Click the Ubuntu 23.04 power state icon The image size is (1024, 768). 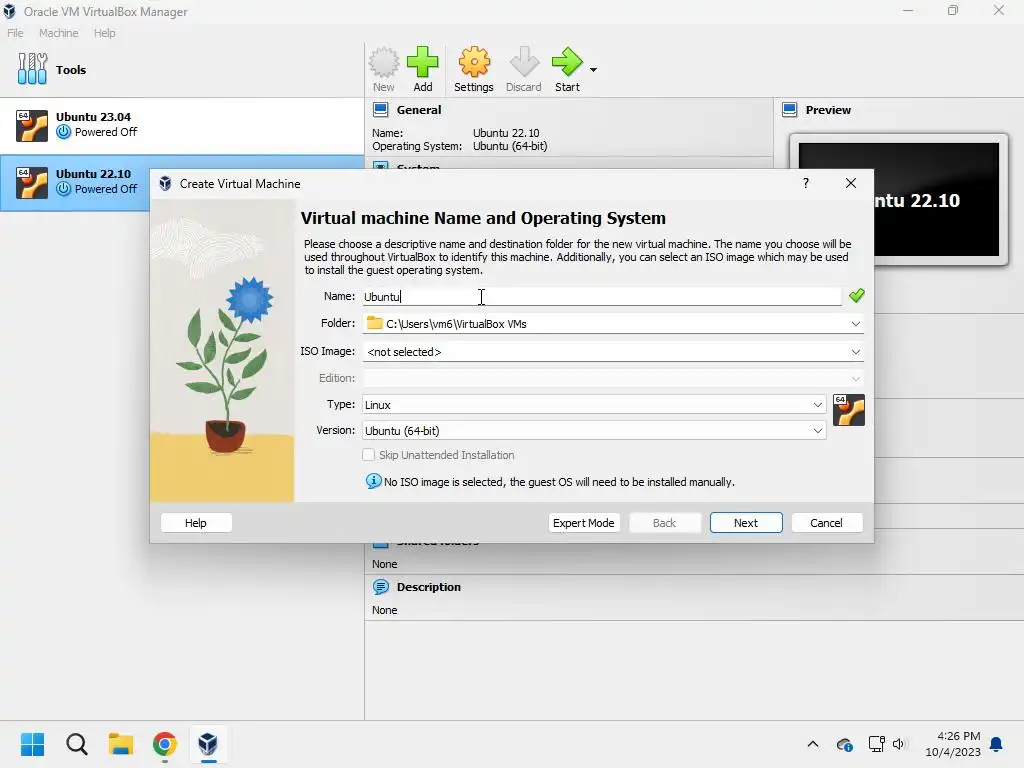point(63,132)
